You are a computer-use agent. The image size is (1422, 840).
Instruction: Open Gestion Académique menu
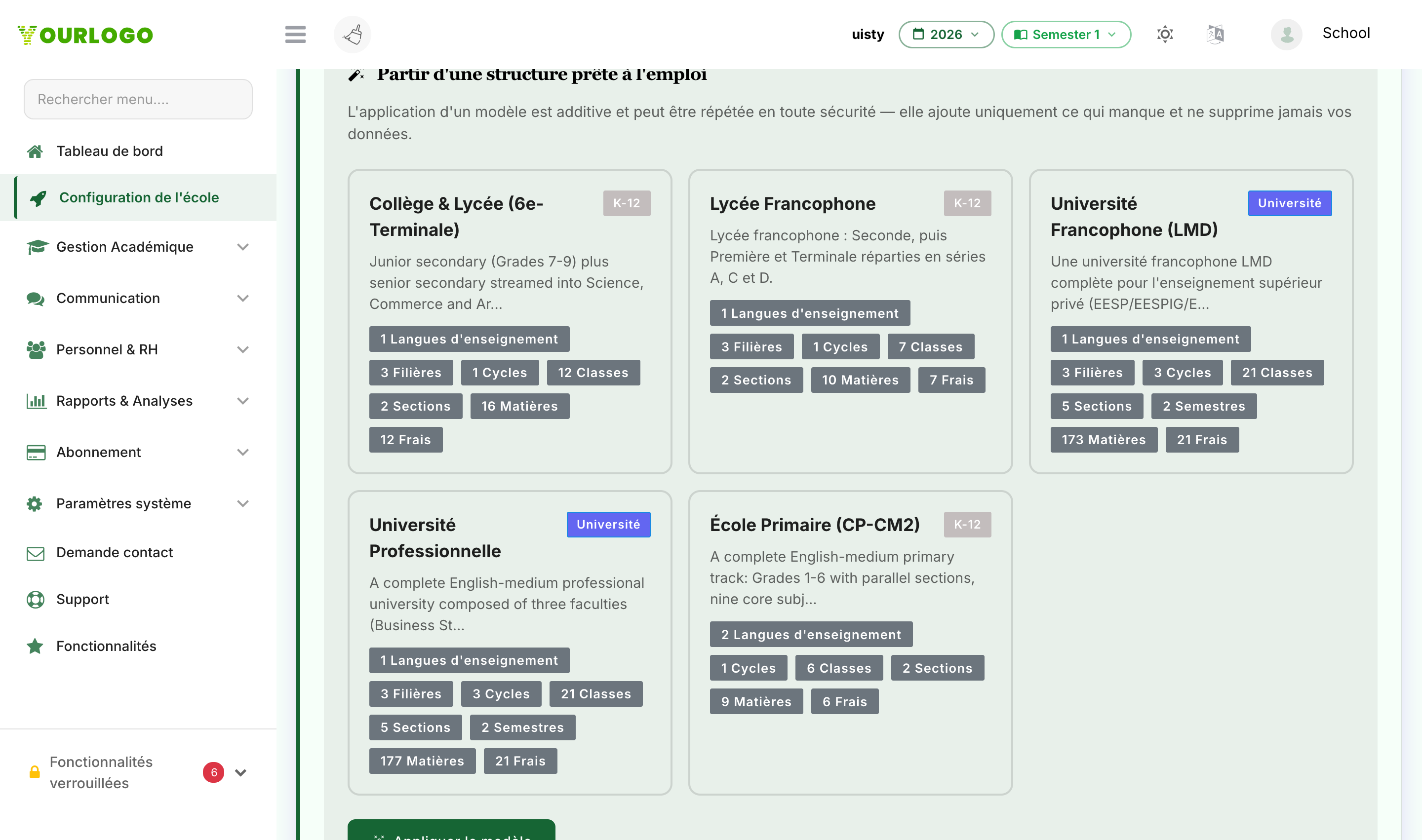pos(138,247)
